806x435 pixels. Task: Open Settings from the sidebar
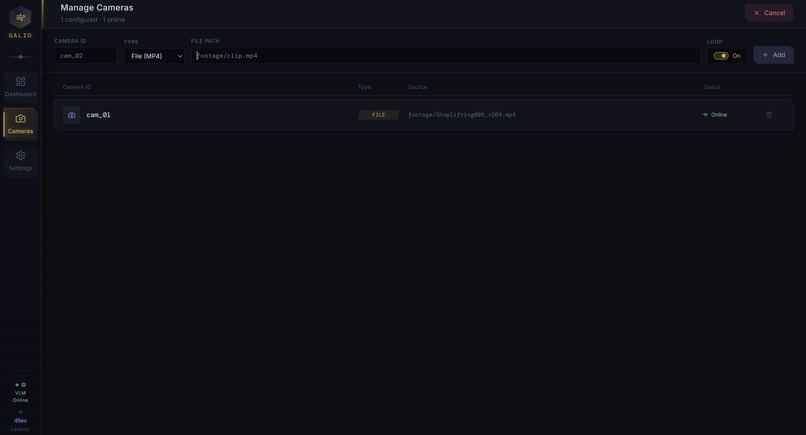tap(20, 161)
